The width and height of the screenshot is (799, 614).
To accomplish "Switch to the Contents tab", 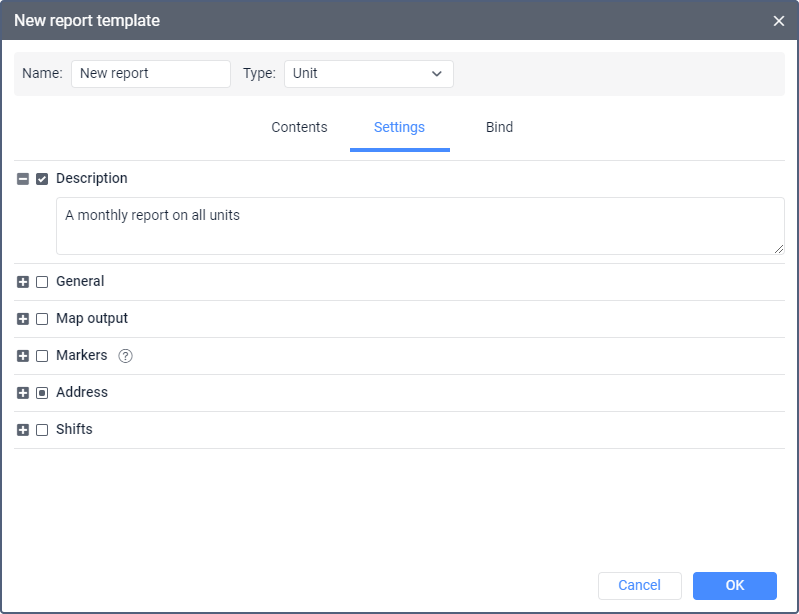I will (x=299, y=128).
